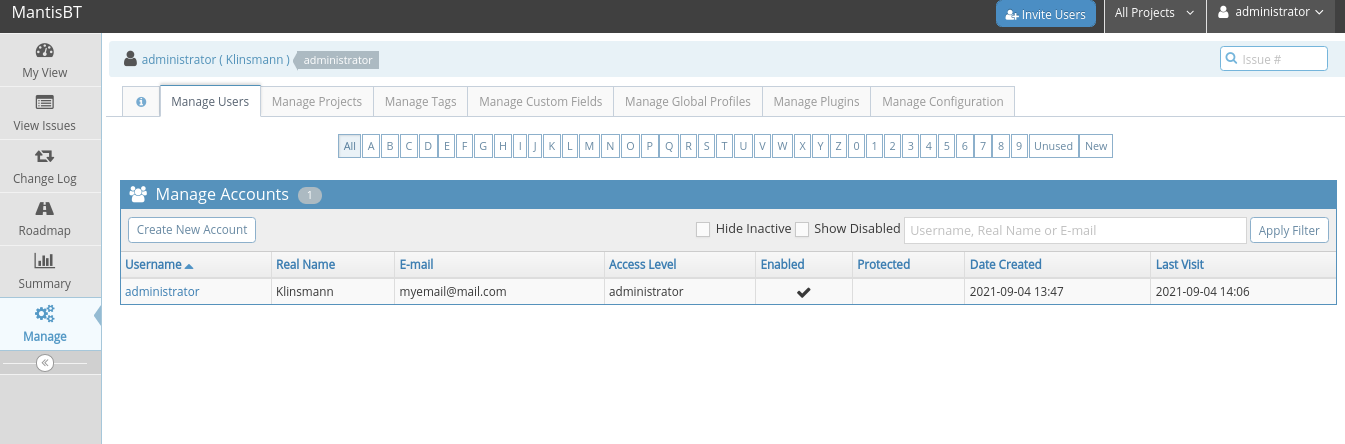Image resolution: width=1345 pixels, height=444 pixels.
Task: Click the Create New Account button
Action: pos(192,230)
